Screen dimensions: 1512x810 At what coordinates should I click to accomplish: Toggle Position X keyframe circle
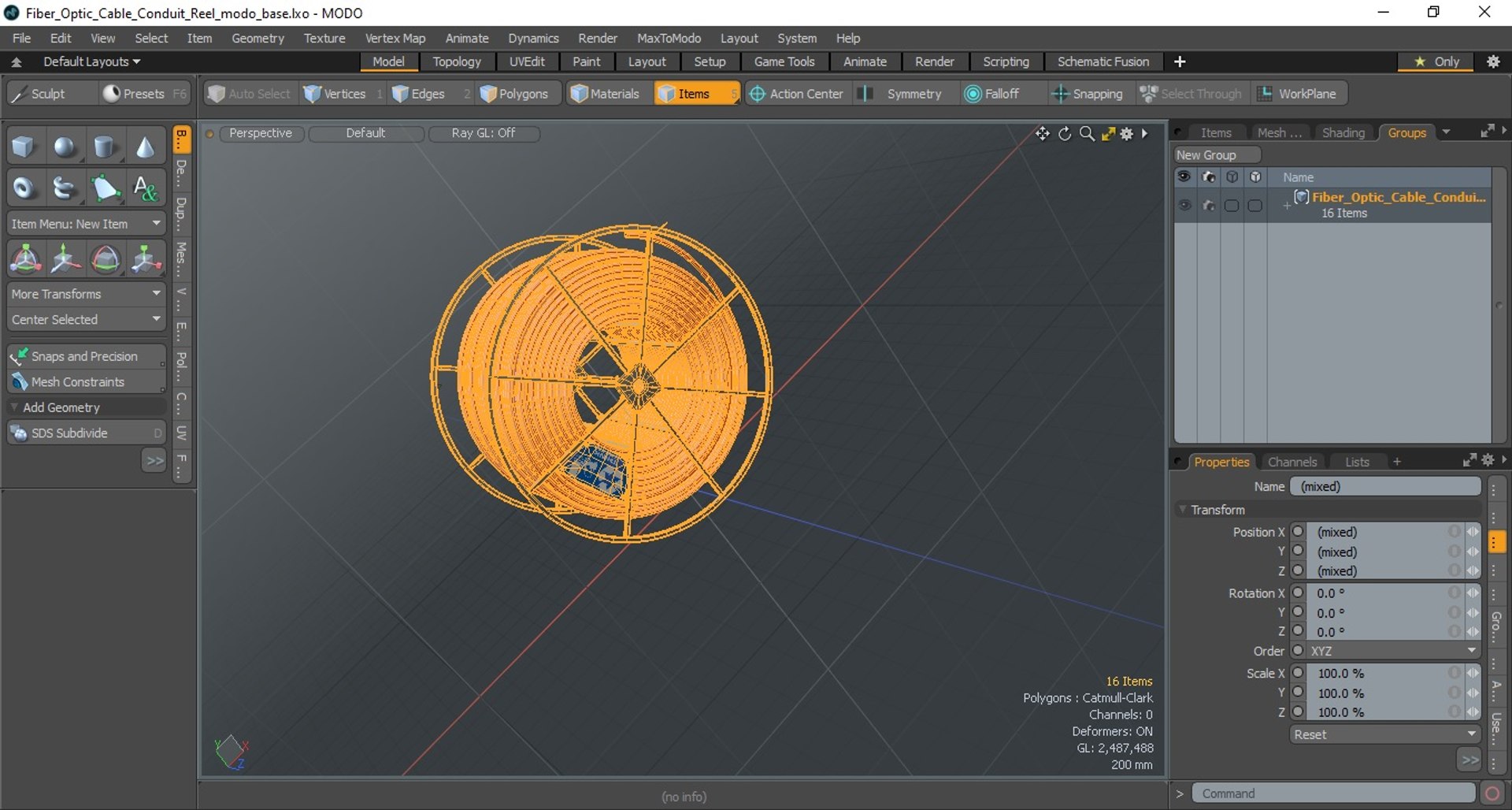[x=1299, y=532]
